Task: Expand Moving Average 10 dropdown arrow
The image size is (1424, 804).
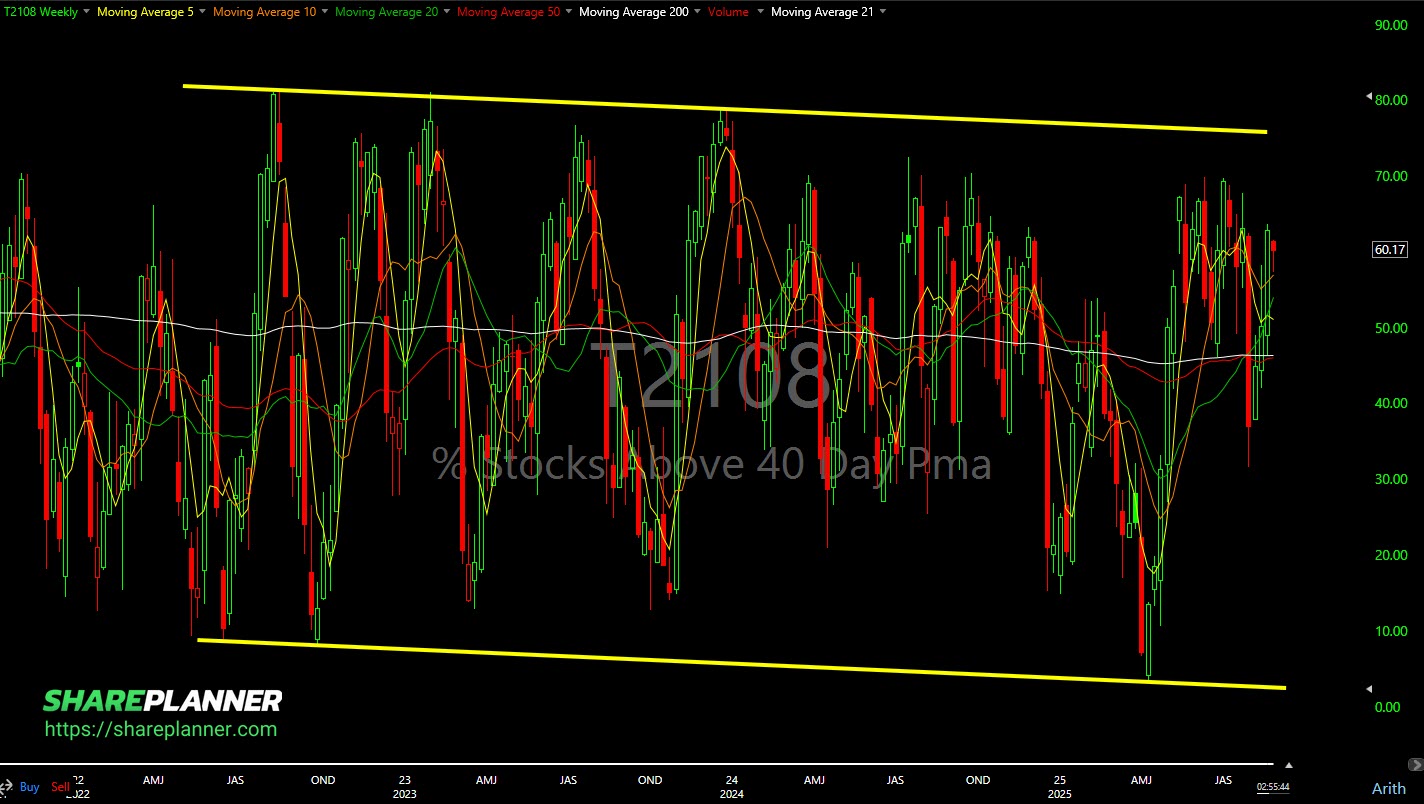Action: [x=324, y=12]
